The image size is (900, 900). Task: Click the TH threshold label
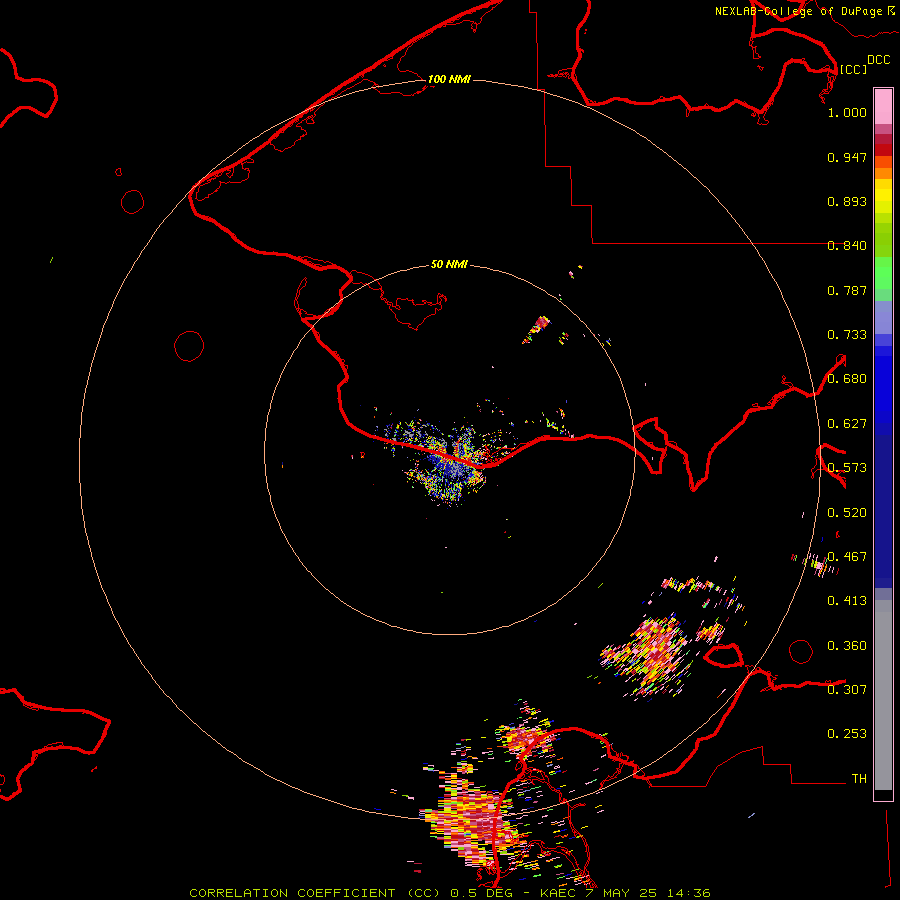coord(859,779)
